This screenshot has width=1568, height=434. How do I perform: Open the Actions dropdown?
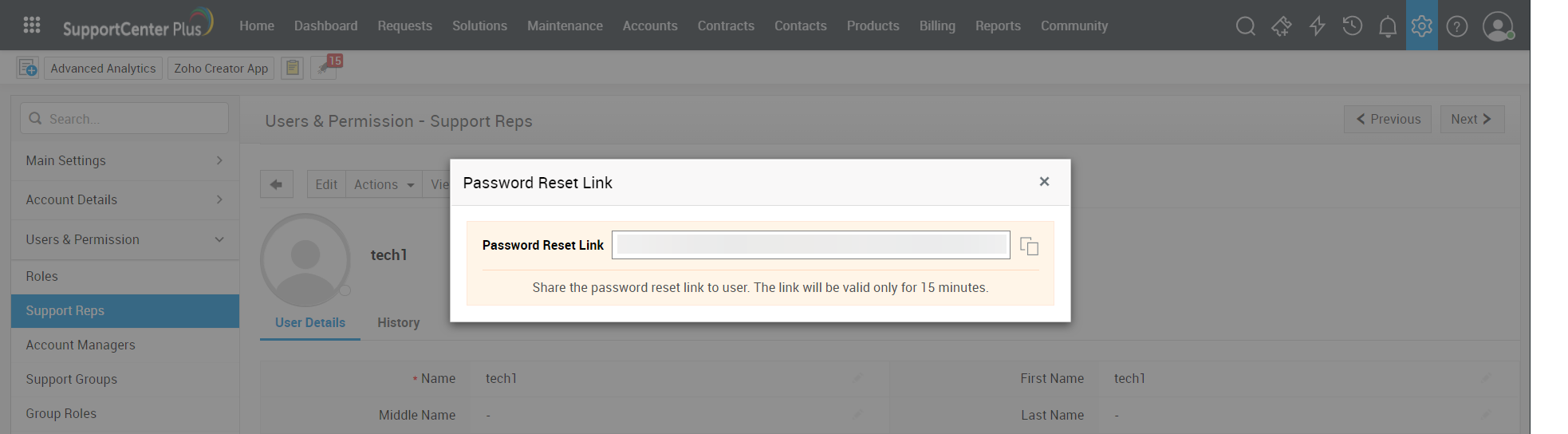pos(384,184)
